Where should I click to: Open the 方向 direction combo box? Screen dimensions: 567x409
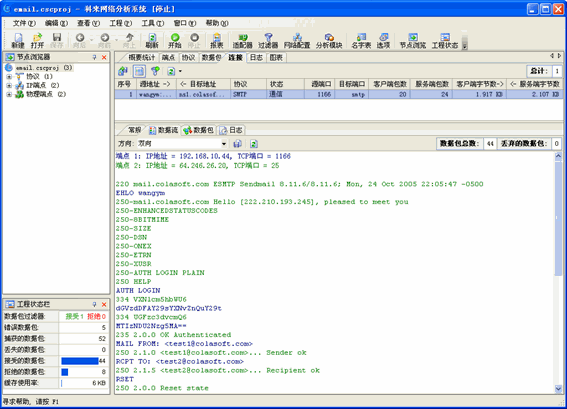pos(182,144)
